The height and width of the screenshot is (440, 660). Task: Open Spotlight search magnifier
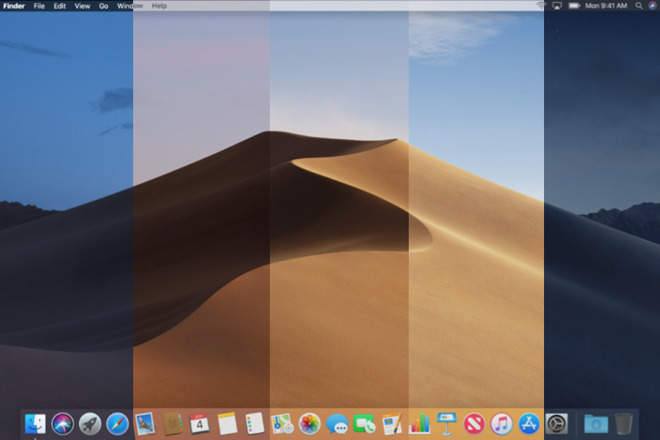click(x=639, y=5)
